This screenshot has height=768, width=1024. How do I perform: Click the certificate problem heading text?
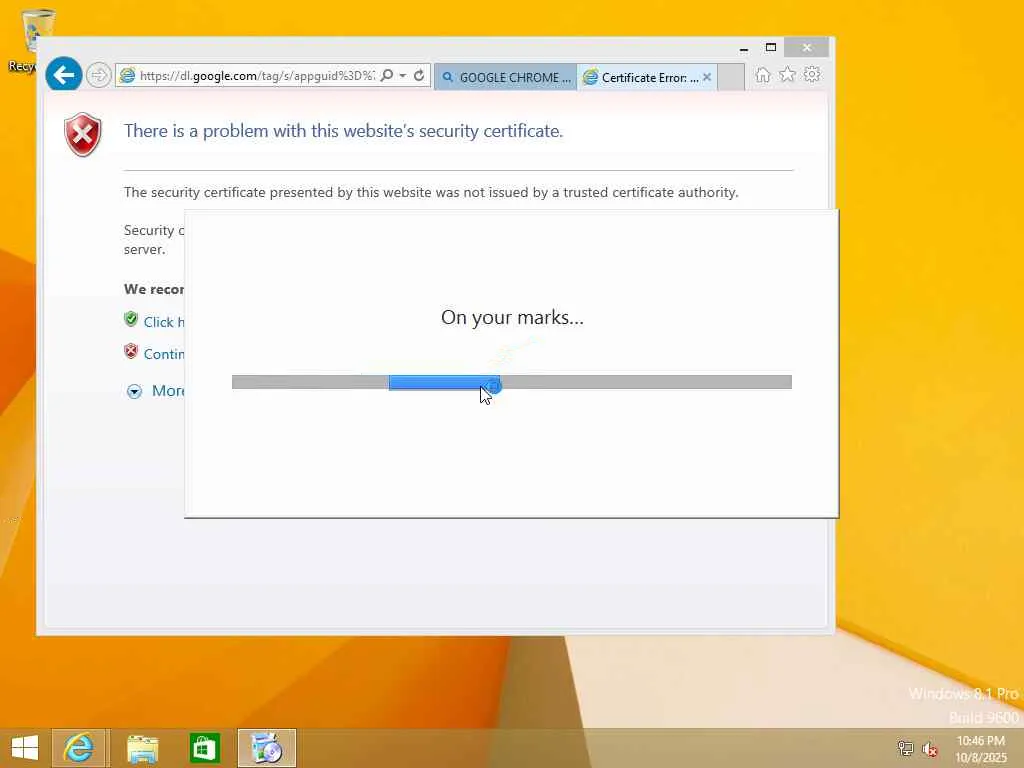click(344, 131)
